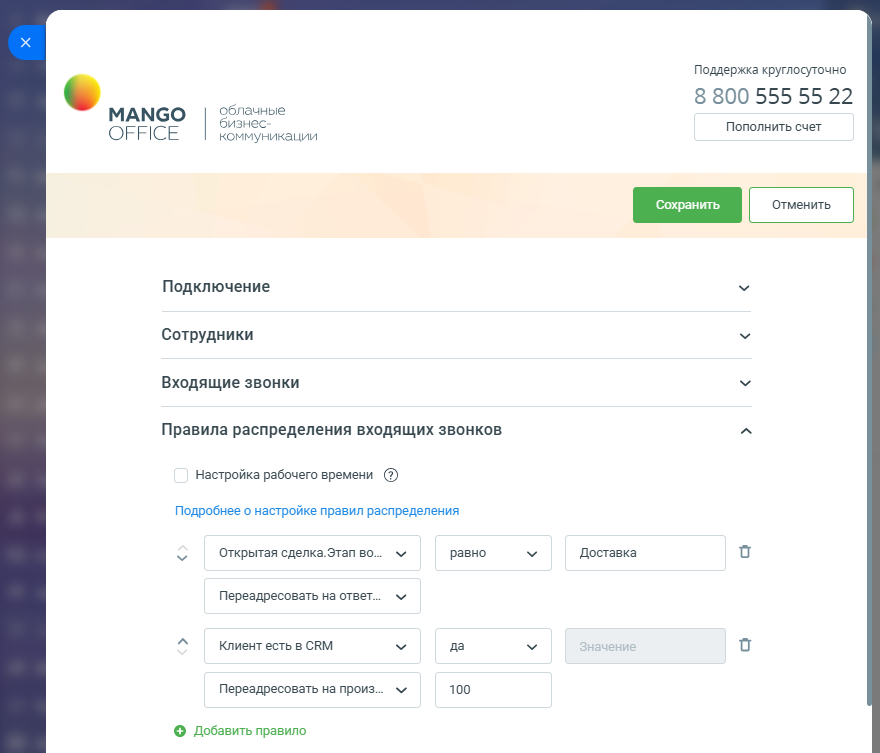880x753 pixels.
Task: Move the Доставка rule down with arrow
Action: click(182, 558)
